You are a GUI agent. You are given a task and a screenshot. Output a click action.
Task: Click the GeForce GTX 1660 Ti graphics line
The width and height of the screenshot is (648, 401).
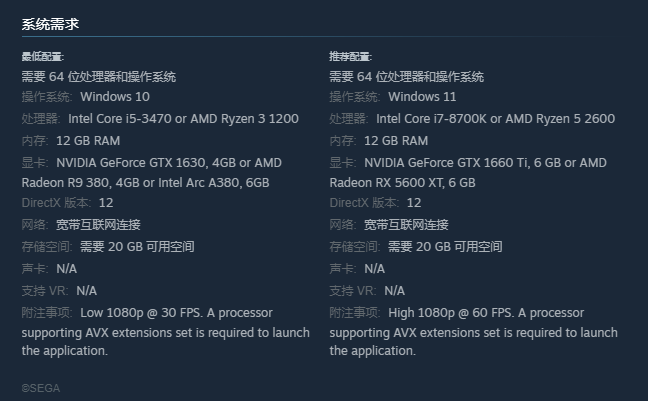[484, 163]
